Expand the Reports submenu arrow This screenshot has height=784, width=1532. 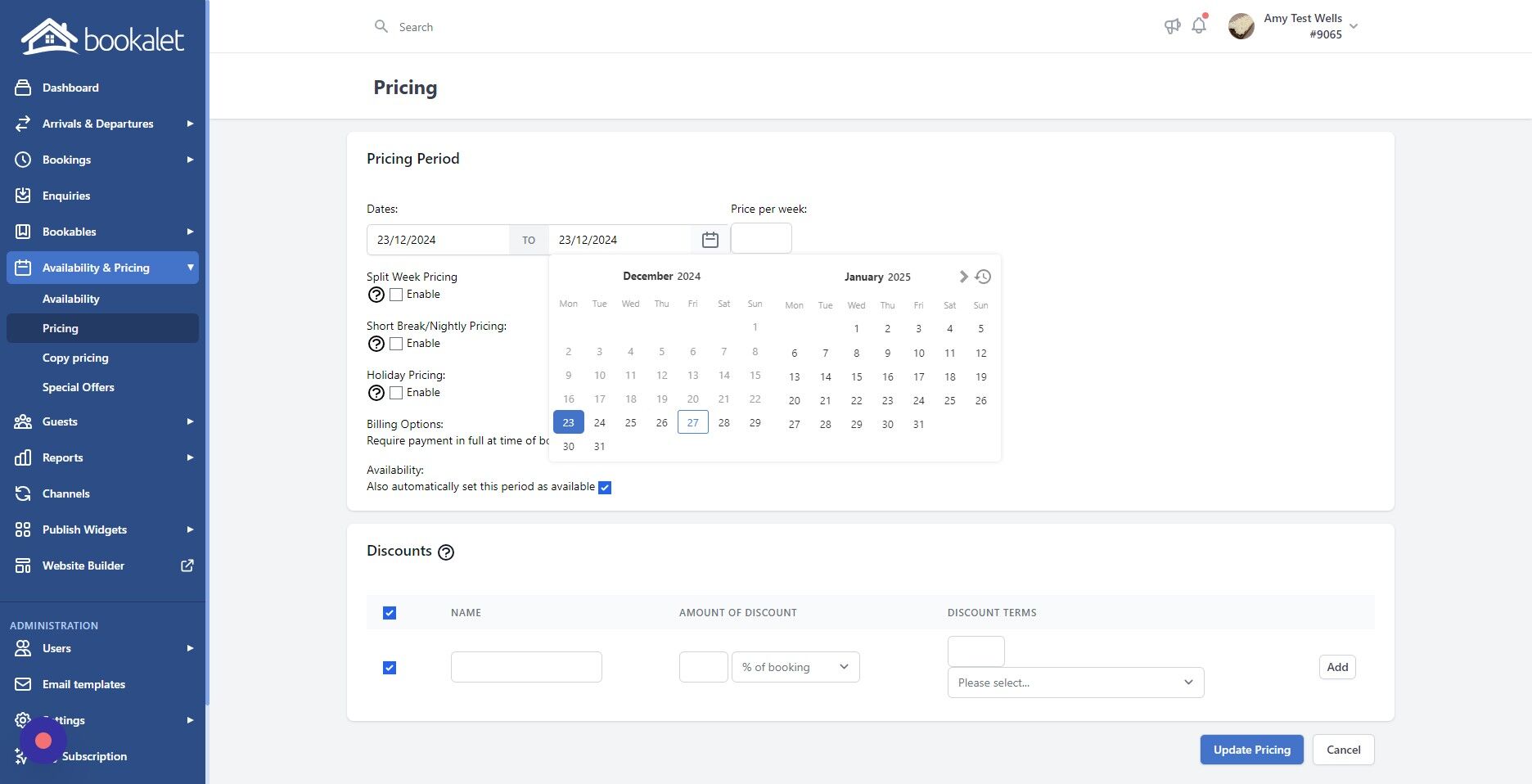click(190, 457)
